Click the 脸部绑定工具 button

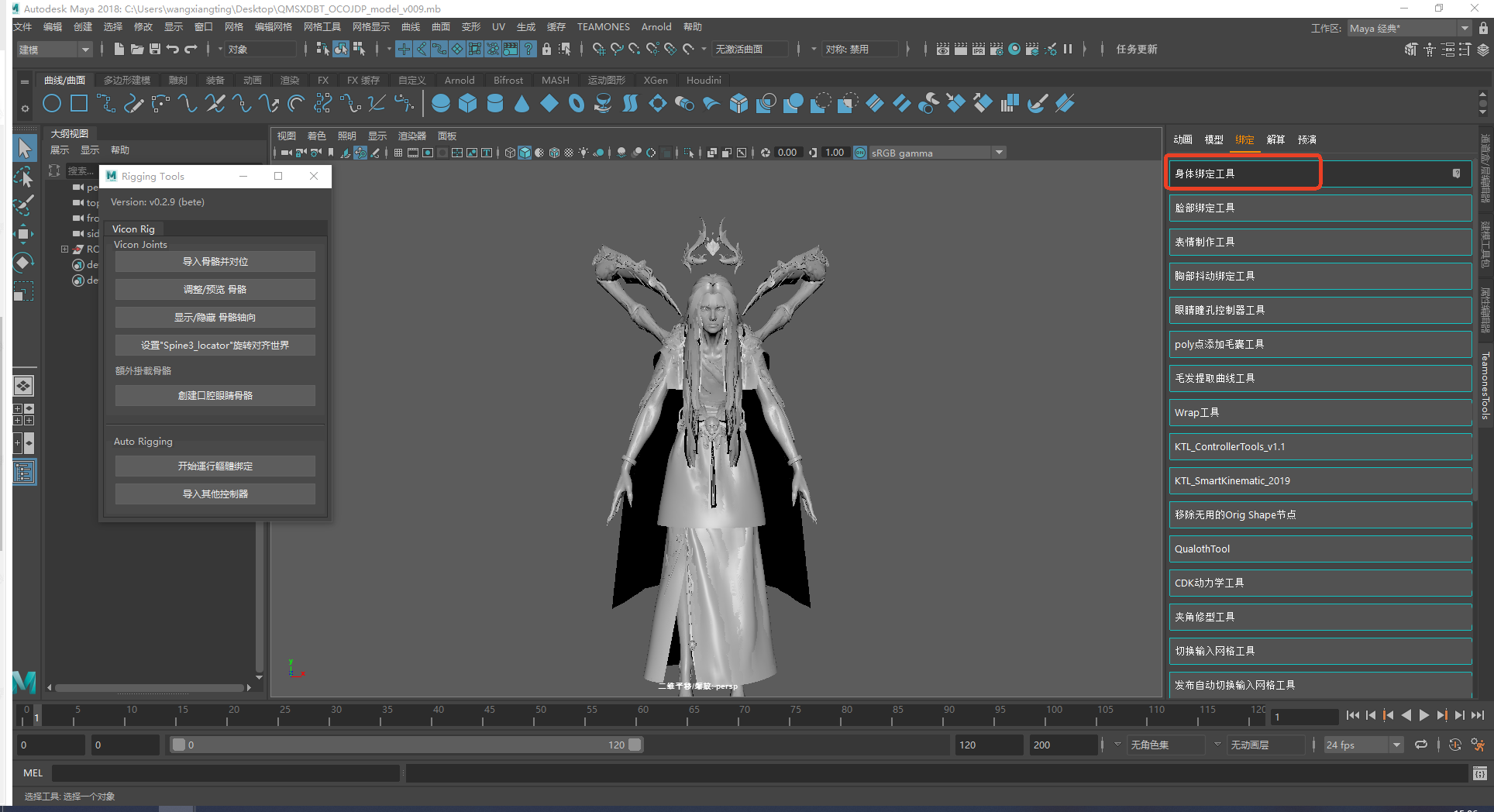[1320, 208]
